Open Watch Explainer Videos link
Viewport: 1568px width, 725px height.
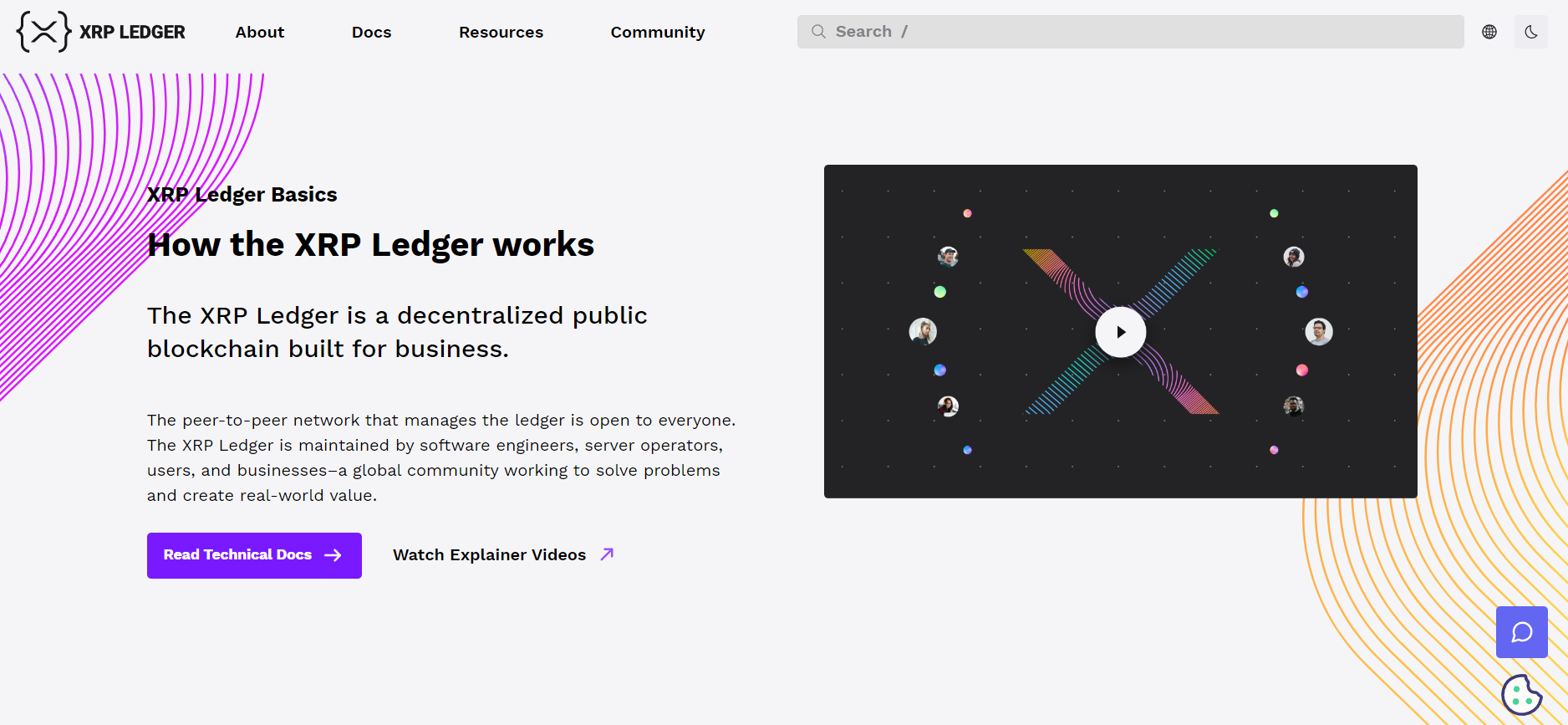click(x=504, y=554)
